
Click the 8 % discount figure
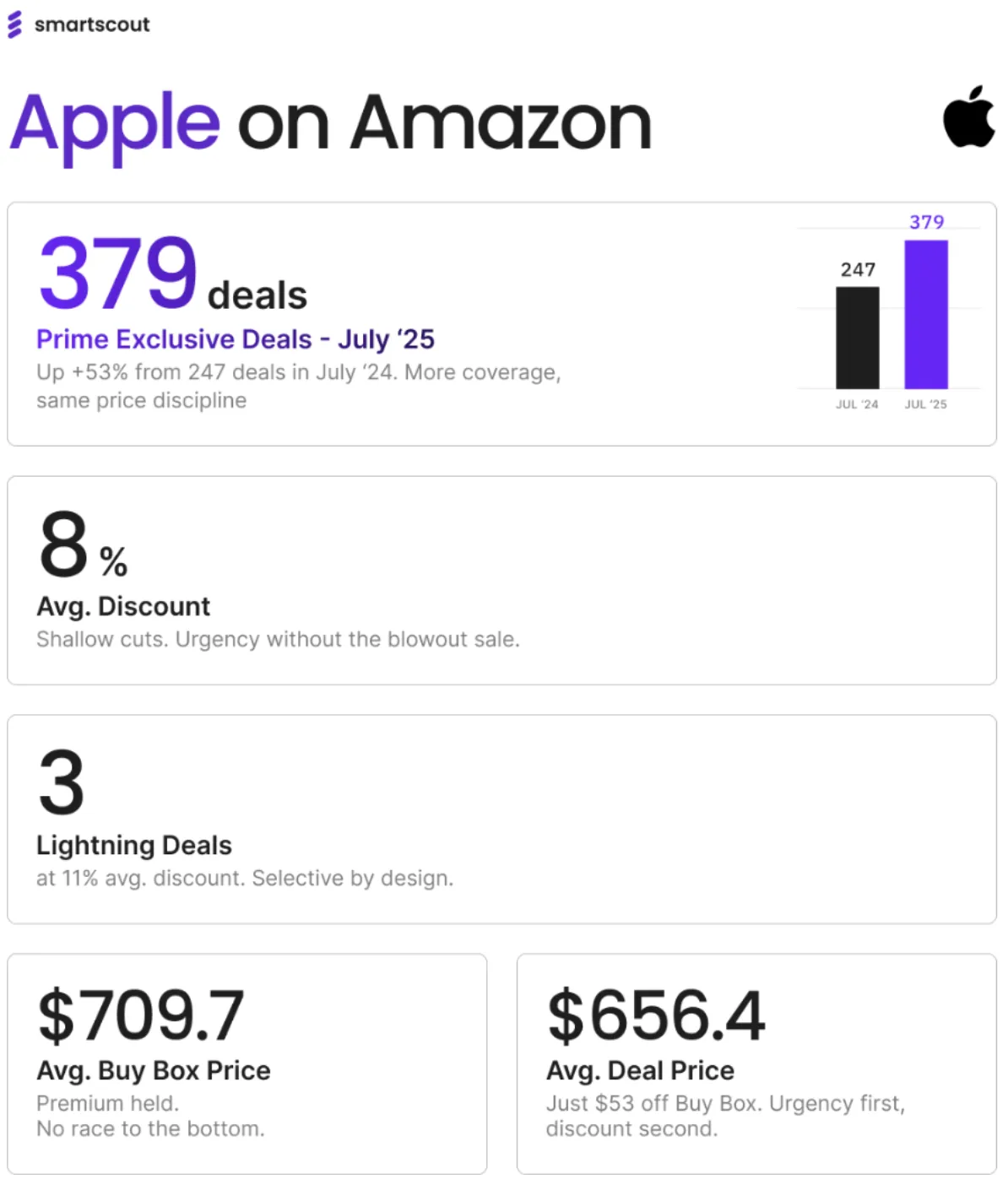click(x=83, y=546)
